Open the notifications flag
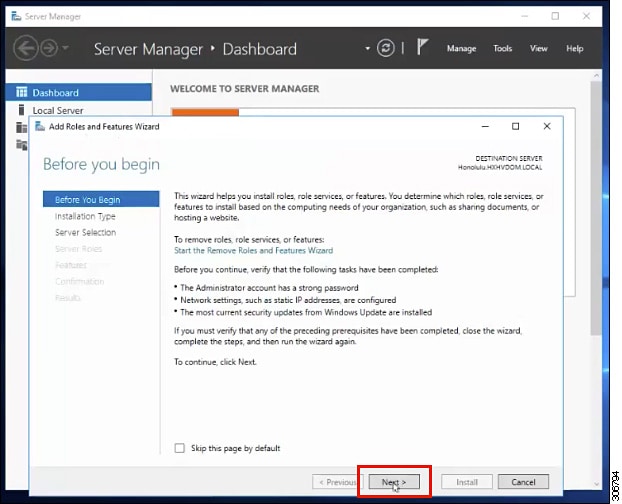Viewport: 622px width, 504px height. 422,48
